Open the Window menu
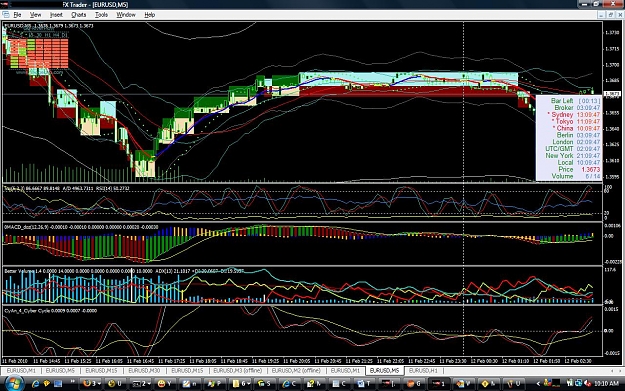Screen dimensions: 625x391 pos(126,15)
